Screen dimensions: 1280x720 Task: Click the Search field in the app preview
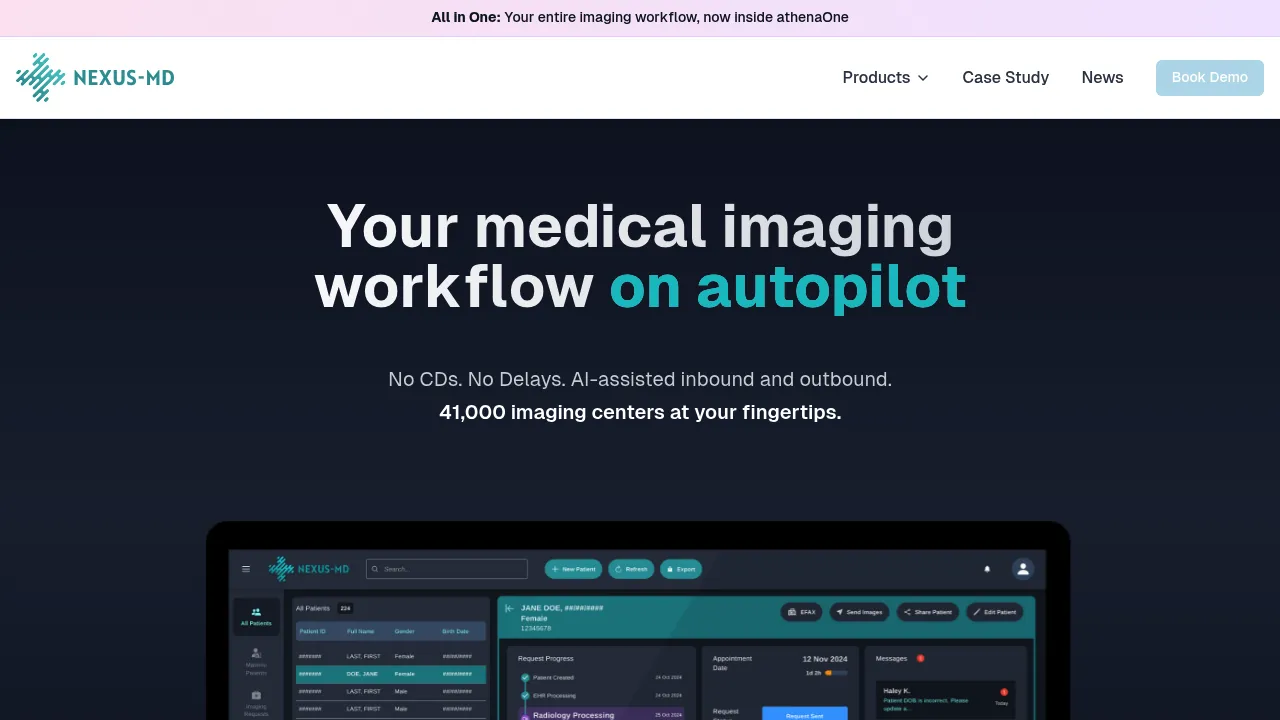click(446, 569)
